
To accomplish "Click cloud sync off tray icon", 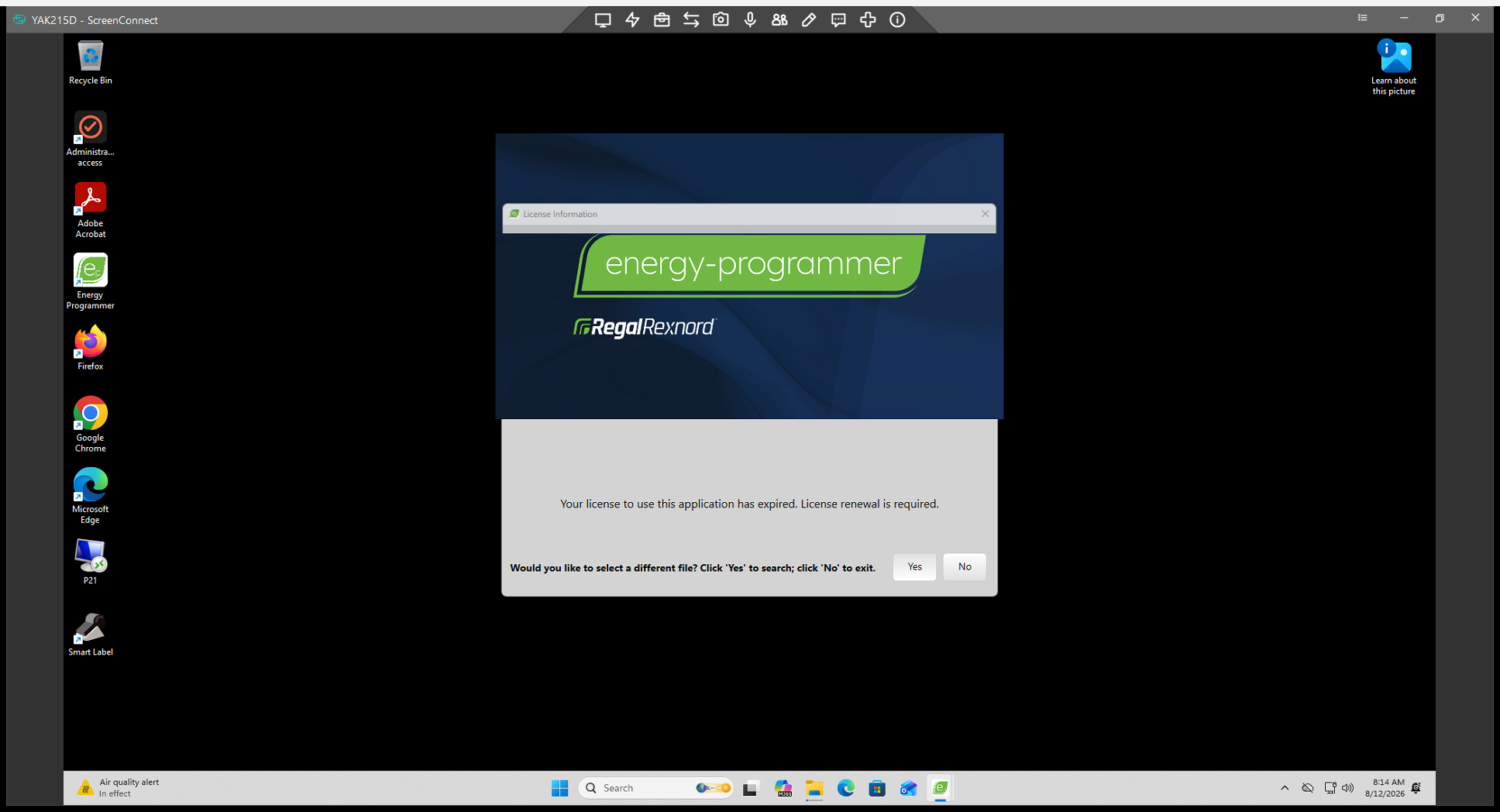I will coord(1308,788).
